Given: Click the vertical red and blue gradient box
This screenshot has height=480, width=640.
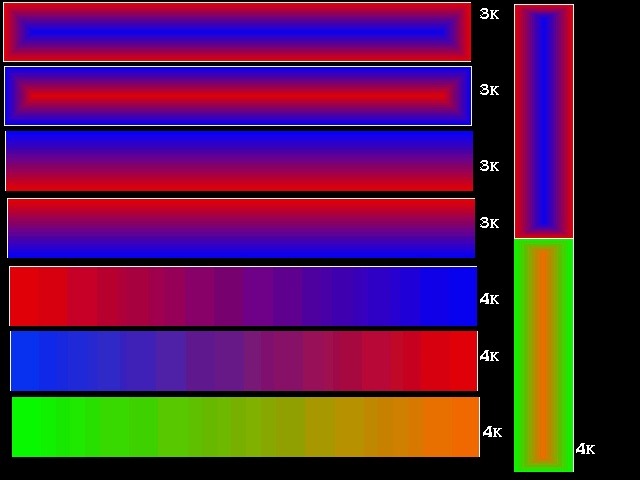Looking at the screenshot, I should [544, 121].
